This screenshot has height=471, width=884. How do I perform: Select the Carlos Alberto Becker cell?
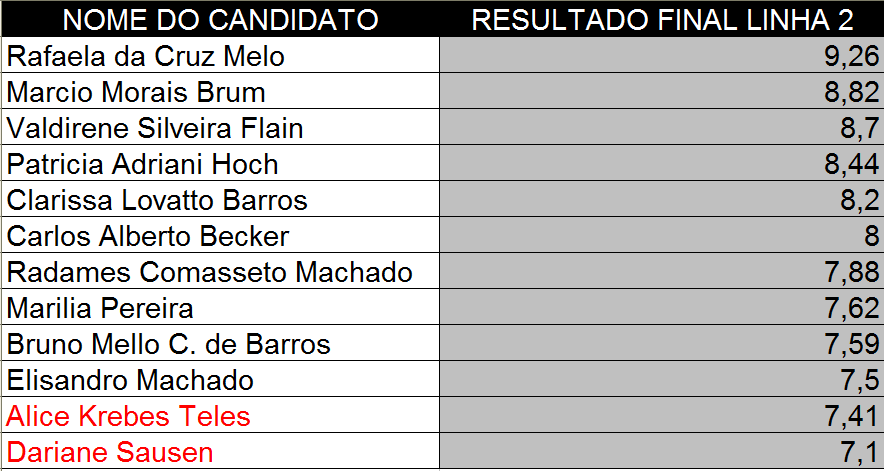220,236
